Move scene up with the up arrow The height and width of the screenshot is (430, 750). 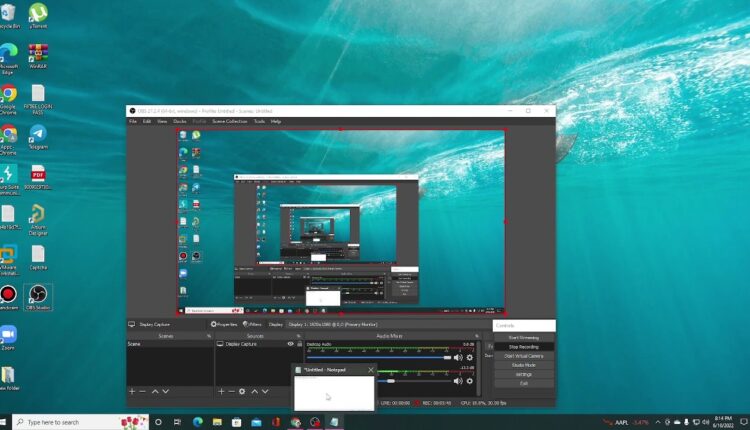pos(155,391)
